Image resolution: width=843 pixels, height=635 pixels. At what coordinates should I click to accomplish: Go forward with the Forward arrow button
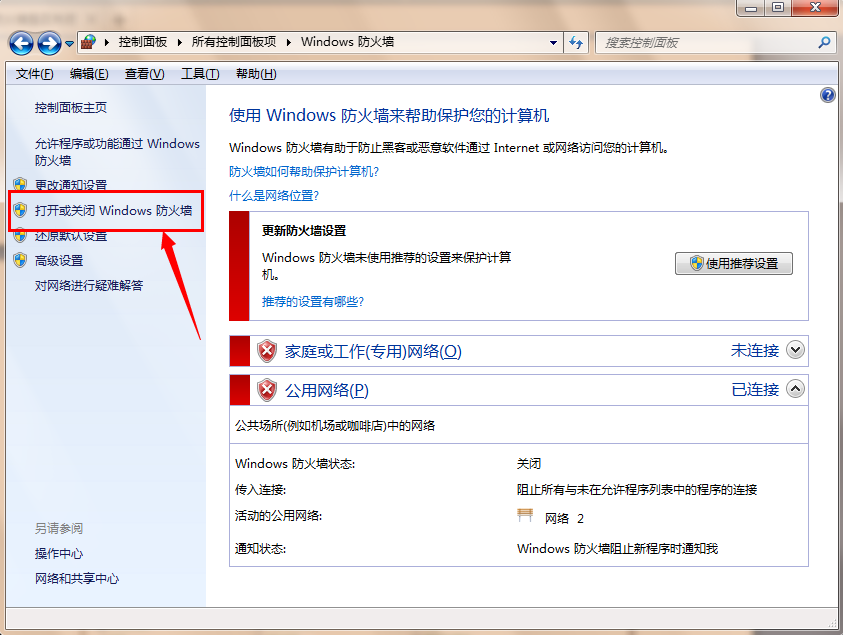49,43
